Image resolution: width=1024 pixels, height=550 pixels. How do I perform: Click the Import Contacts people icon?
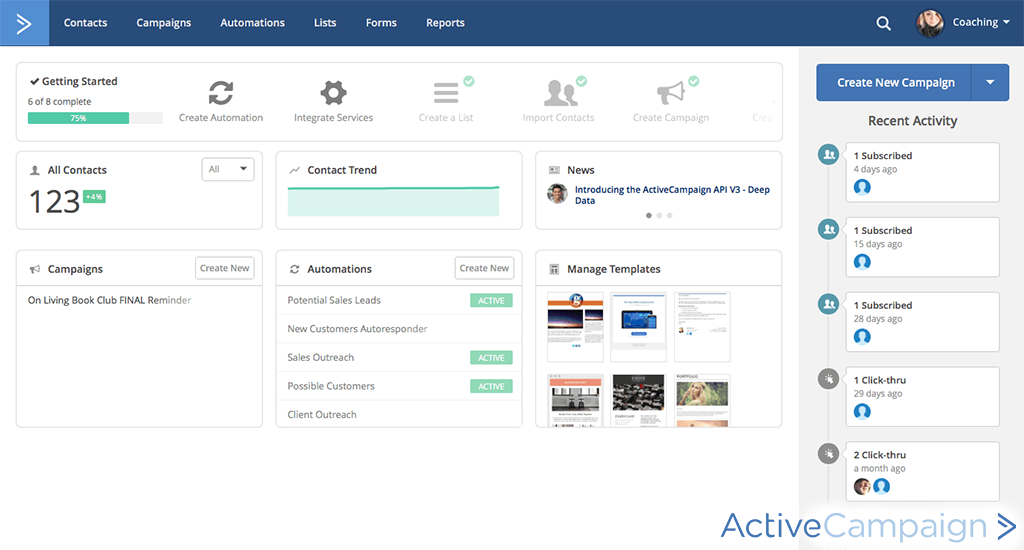click(559, 93)
